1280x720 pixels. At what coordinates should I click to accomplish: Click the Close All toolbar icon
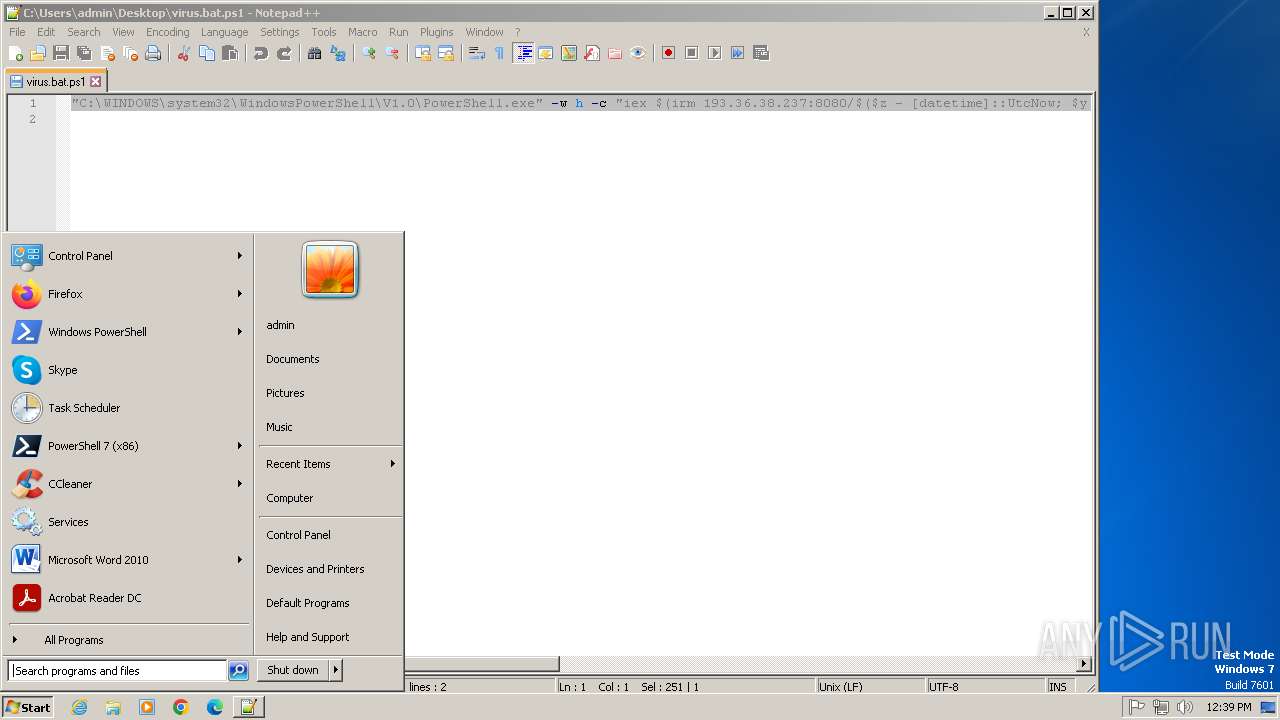(x=130, y=53)
